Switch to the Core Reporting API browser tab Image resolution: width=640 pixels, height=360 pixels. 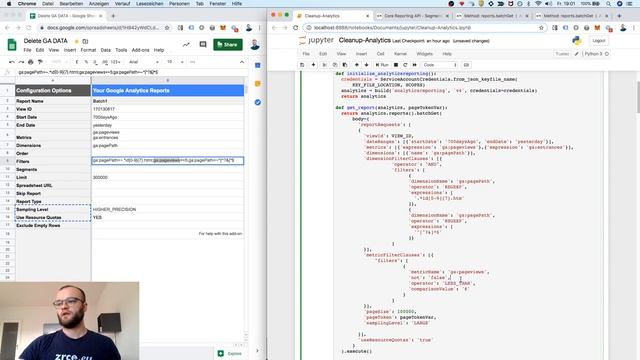pyautogui.click(x=412, y=16)
